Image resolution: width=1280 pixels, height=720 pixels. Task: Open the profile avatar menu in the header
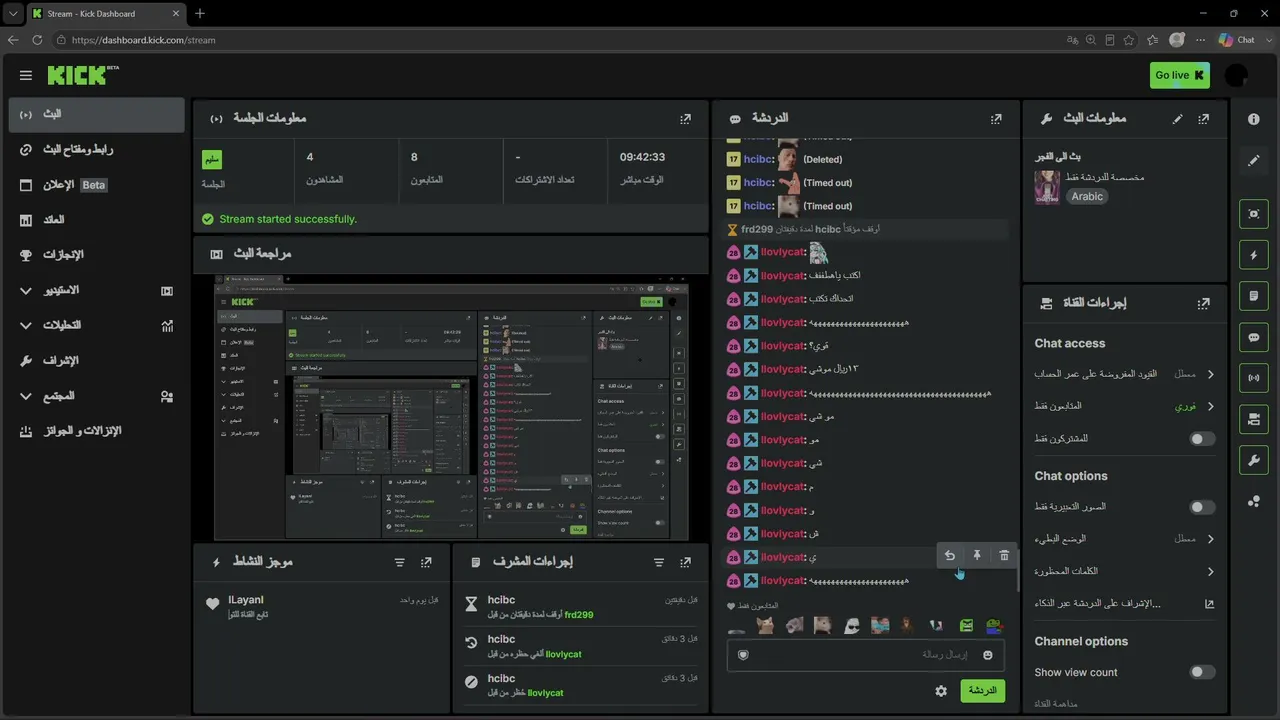click(1236, 75)
